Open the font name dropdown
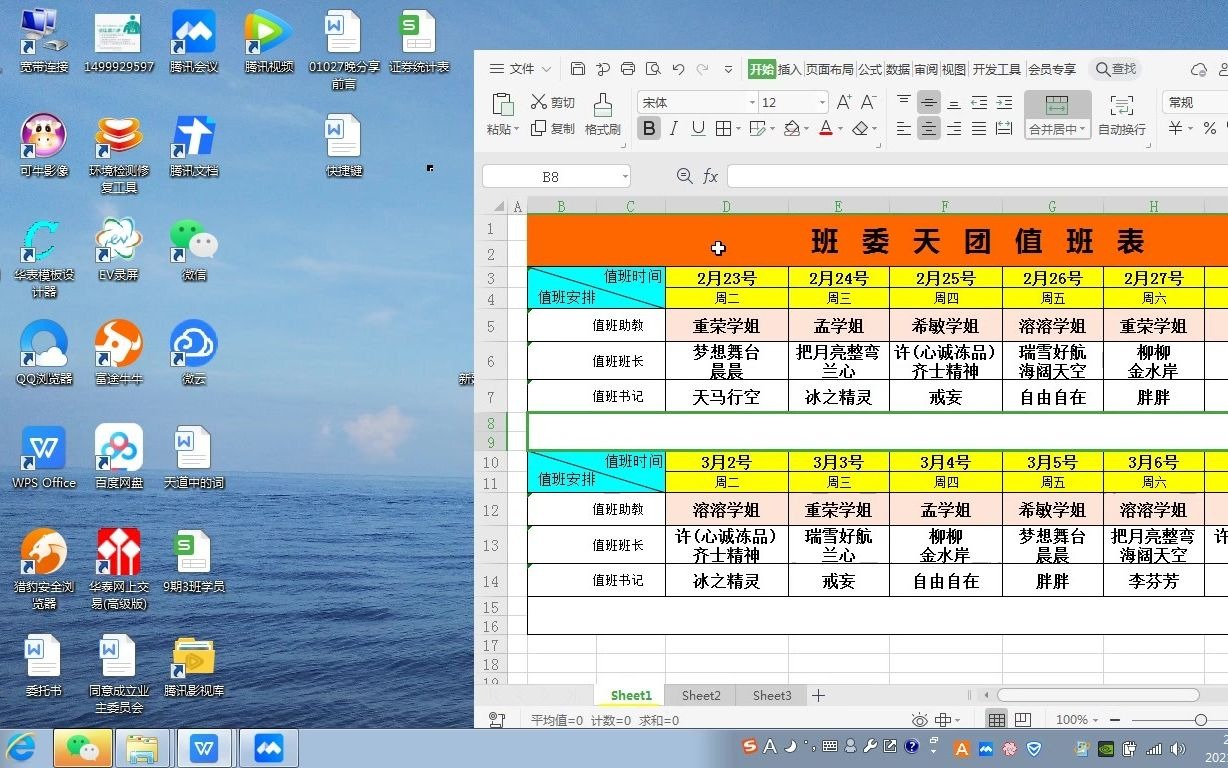1228x768 pixels. coord(751,101)
